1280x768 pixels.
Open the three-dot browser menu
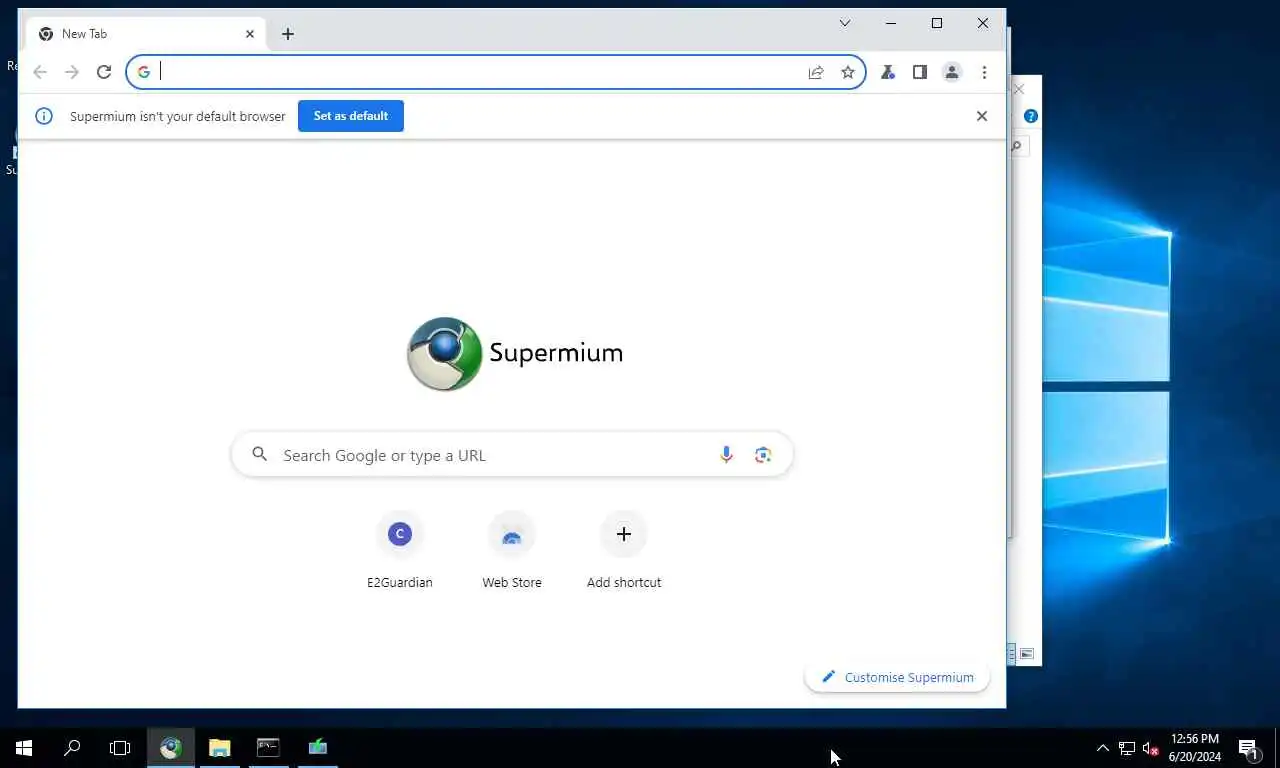point(984,72)
